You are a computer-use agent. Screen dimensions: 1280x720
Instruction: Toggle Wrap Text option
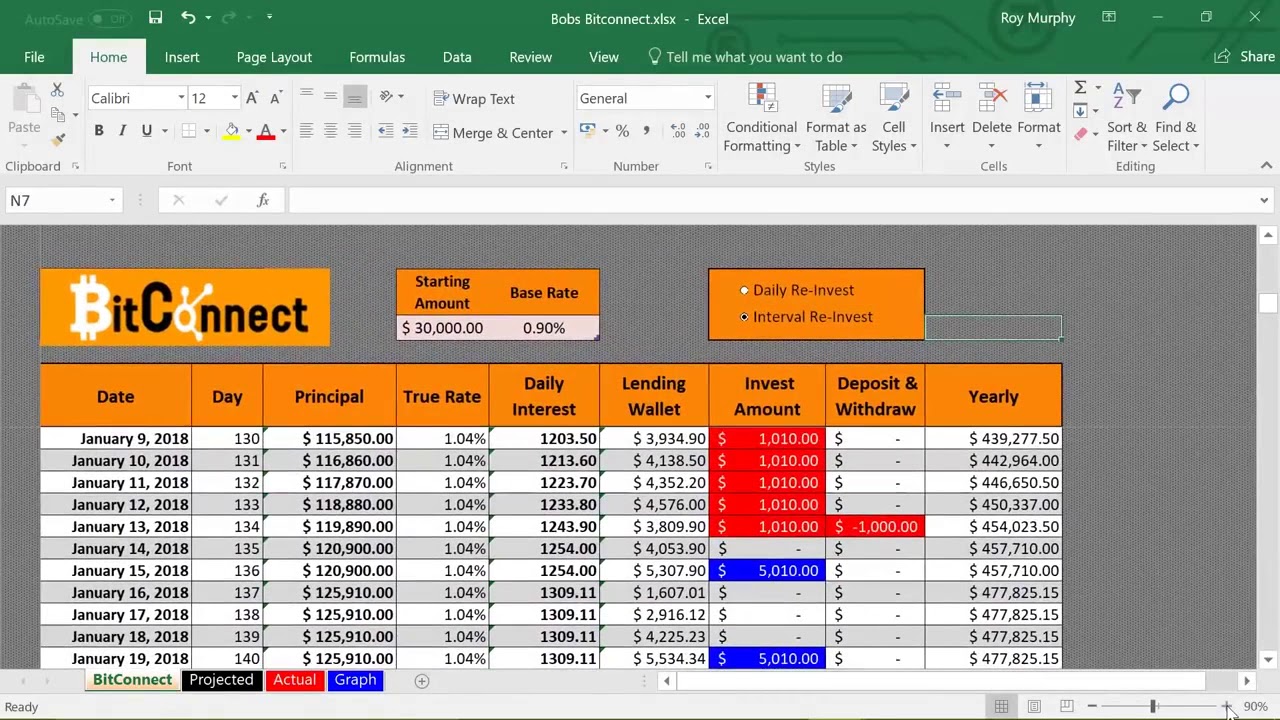point(474,98)
